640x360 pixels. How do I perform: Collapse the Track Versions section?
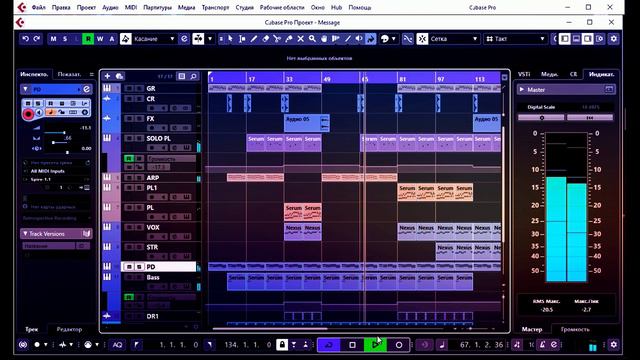(x=25, y=234)
